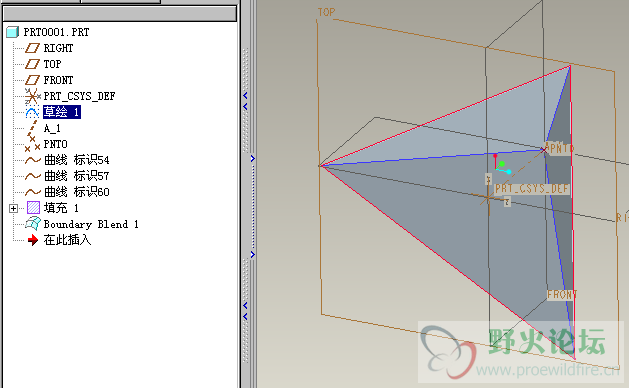Click the 填充 1 fill feature icon
The image size is (629, 388).
(x=33, y=208)
